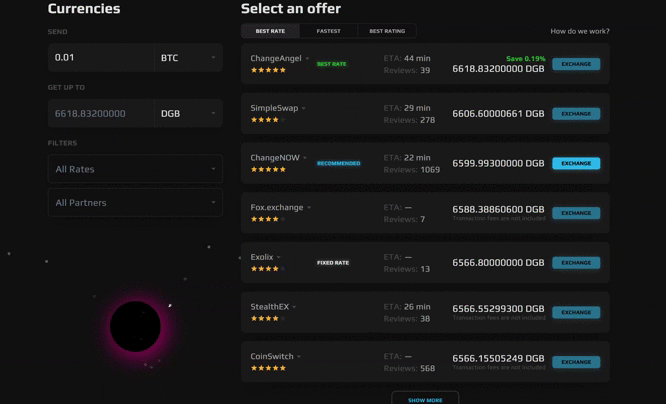The width and height of the screenshot is (666, 404).
Task: Expand CoinSwitch details arrow
Action: pos(299,357)
